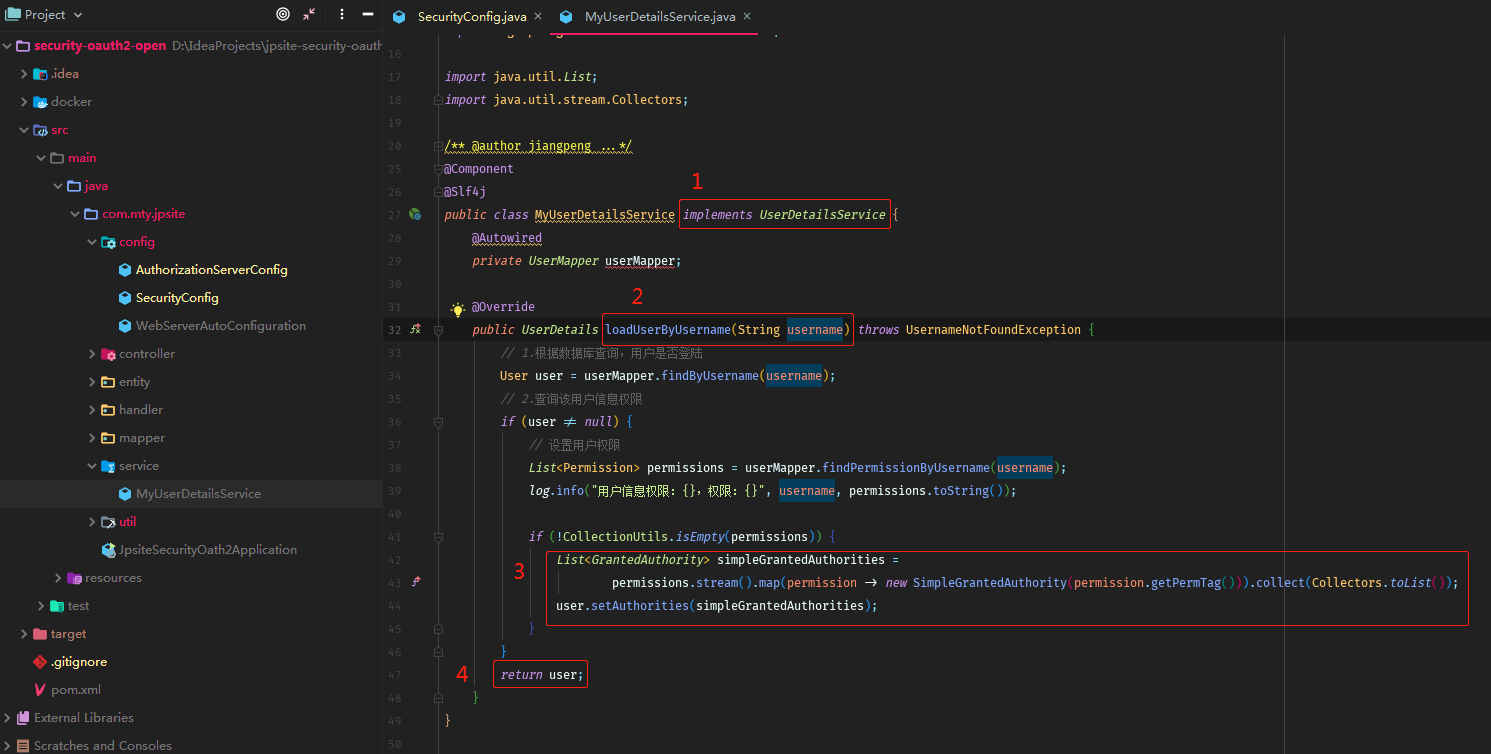Image resolution: width=1491 pixels, height=754 pixels.
Task: Expand Scratches and Consoles node
Action: tap(8, 746)
